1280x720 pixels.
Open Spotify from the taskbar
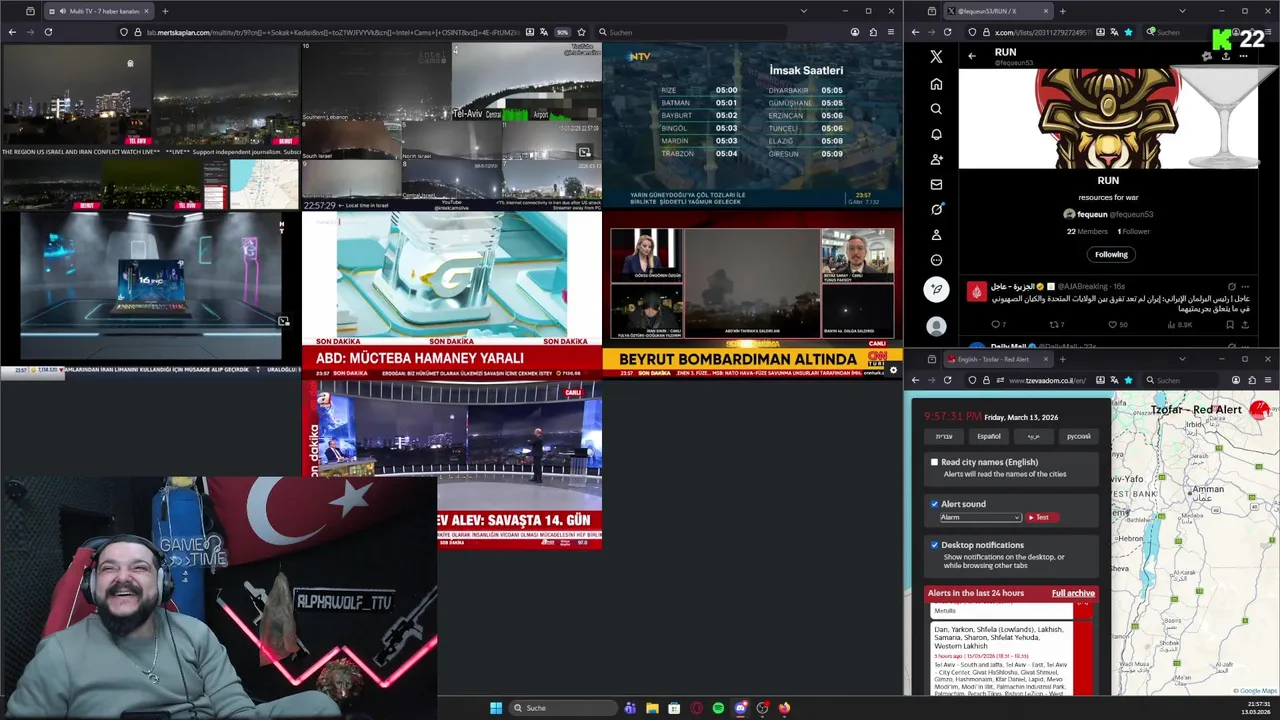click(718, 708)
